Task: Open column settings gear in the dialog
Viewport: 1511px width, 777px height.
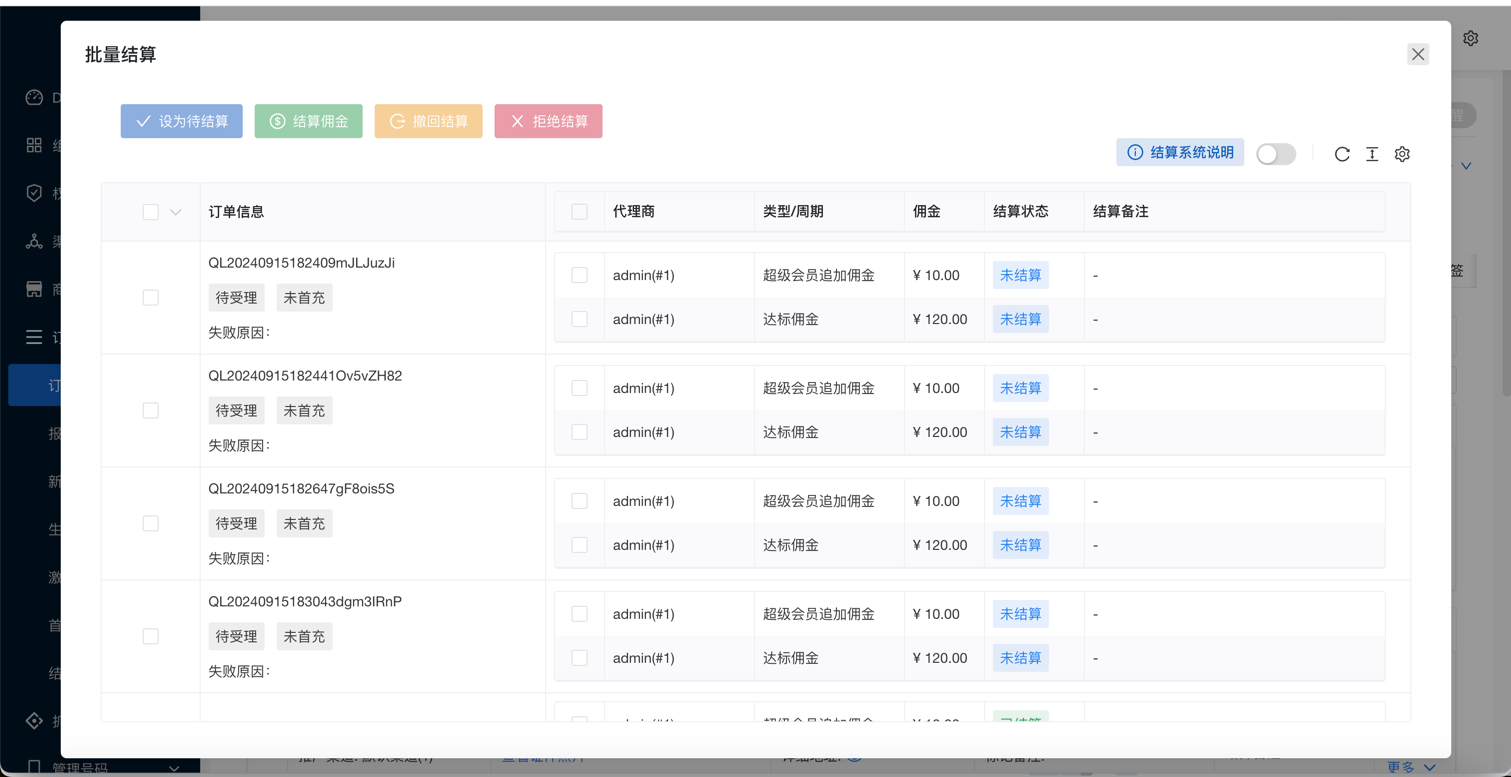Action: (x=1402, y=154)
